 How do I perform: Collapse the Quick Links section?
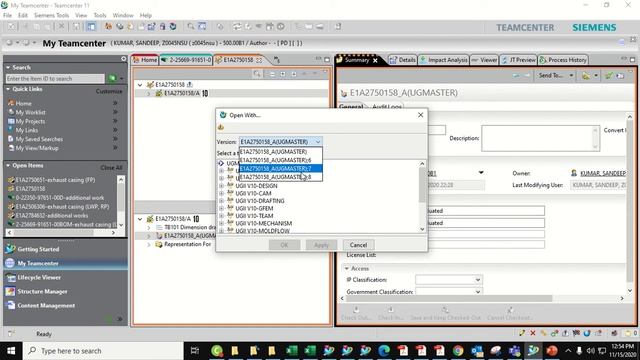pyautogui.click(x=8, y=89)
